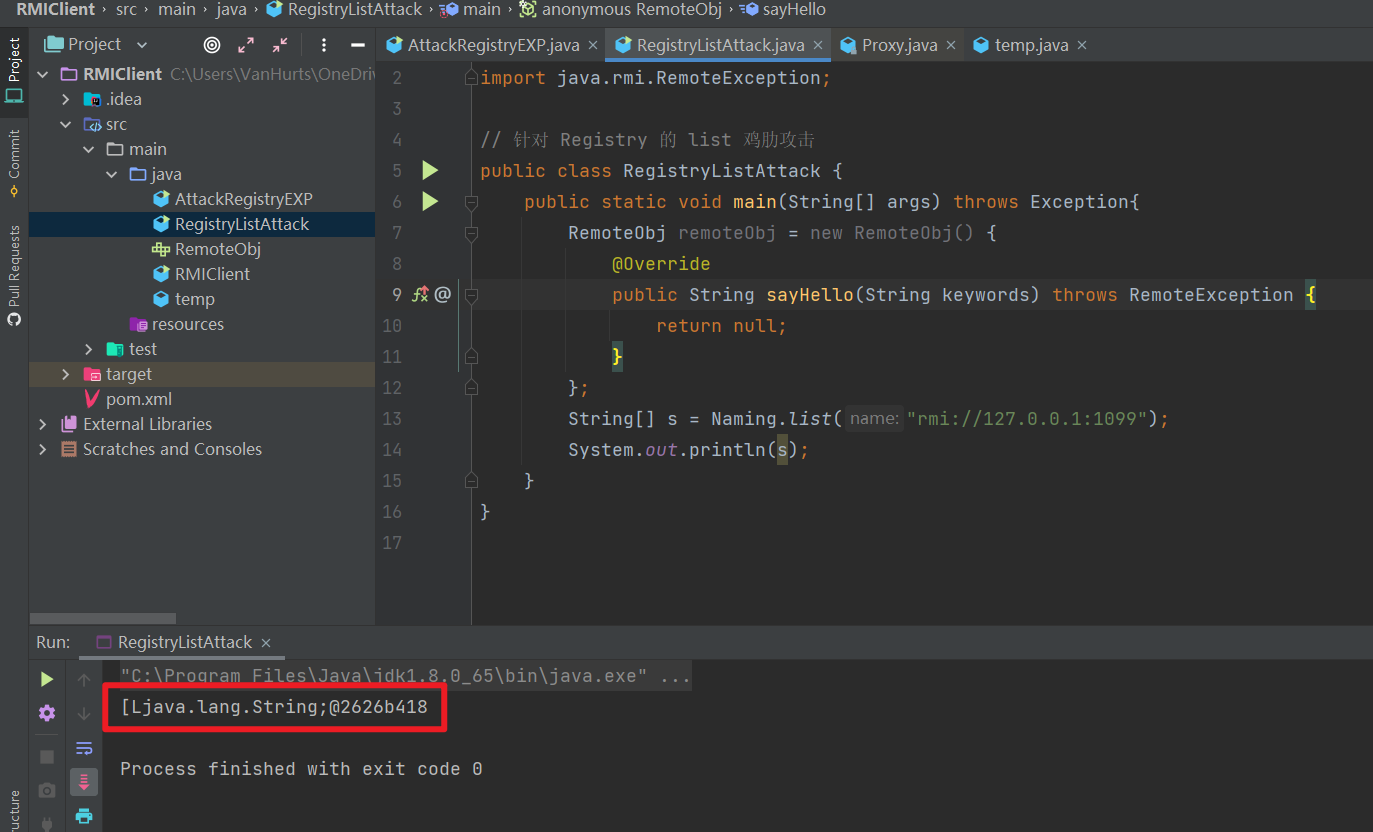Switch to the AttackRegistryEXP.java tab
The height and width of the screenshot is (832, 1373).
tap(493, 45)
